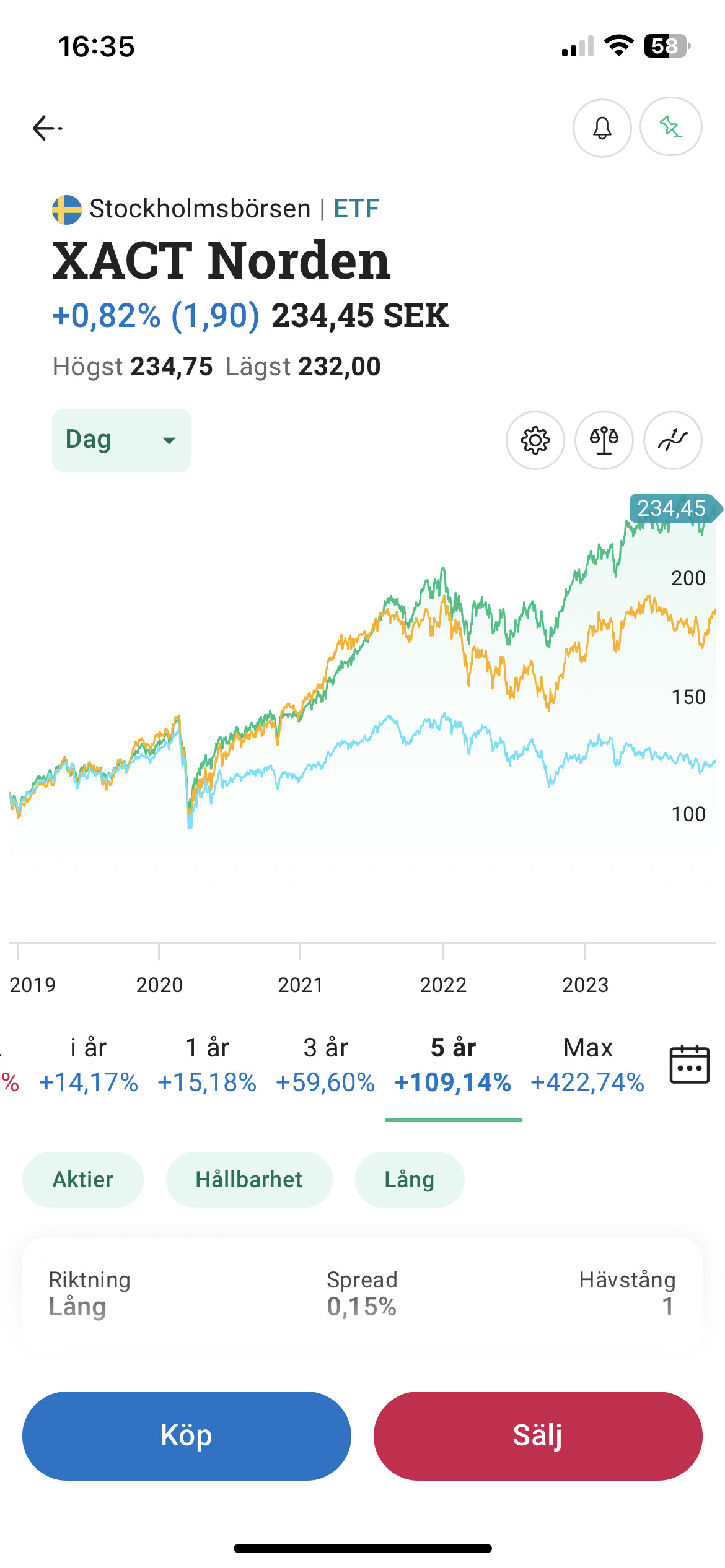Viewport: 725px width, 1568px height.
Task: Open the chart indicators line icon
Action: click(x=673, y=440)
